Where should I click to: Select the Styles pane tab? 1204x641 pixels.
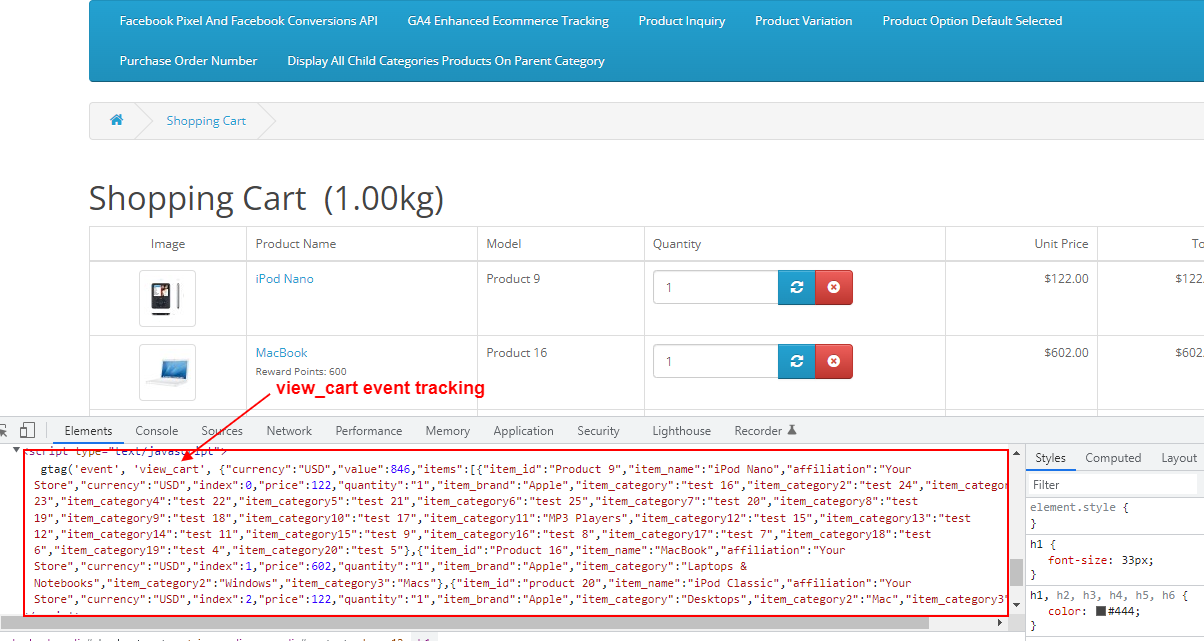(x=1050, y=458)
